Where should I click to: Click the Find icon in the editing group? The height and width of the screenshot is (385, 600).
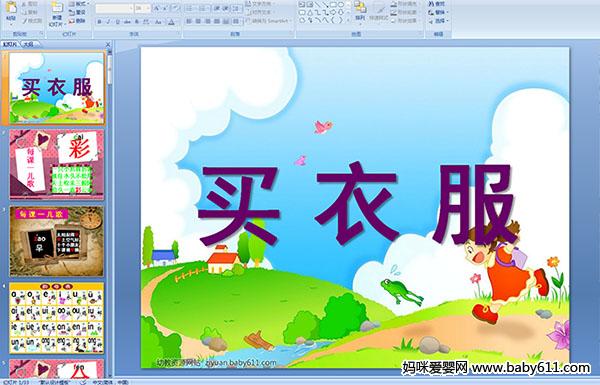437,4
